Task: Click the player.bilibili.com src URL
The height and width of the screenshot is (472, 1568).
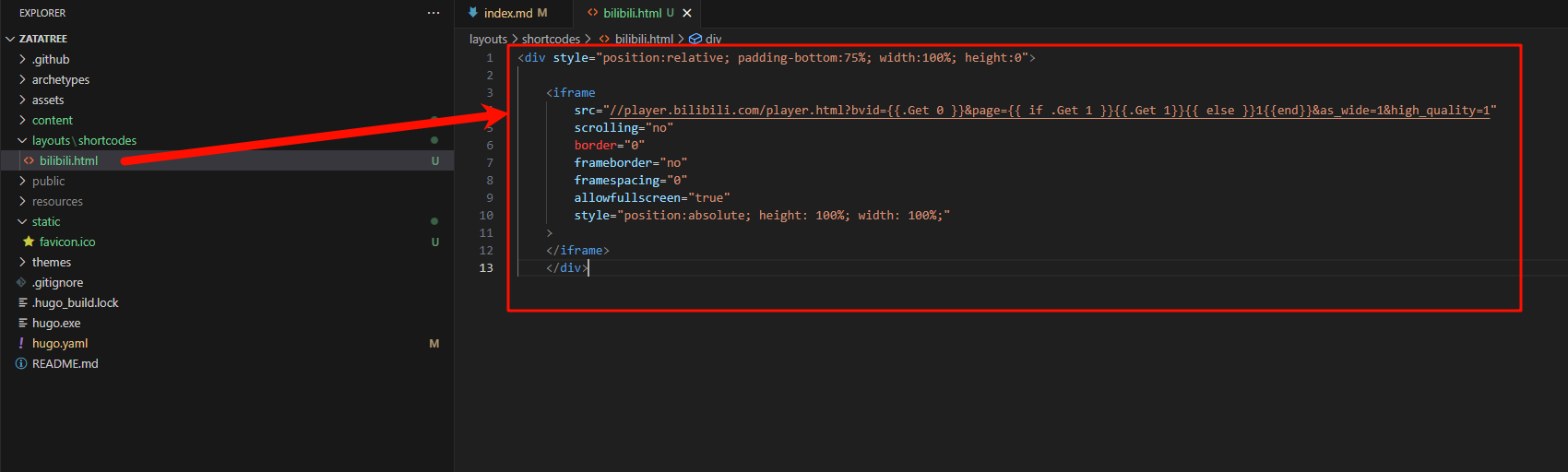Action: click(1050, 111)
